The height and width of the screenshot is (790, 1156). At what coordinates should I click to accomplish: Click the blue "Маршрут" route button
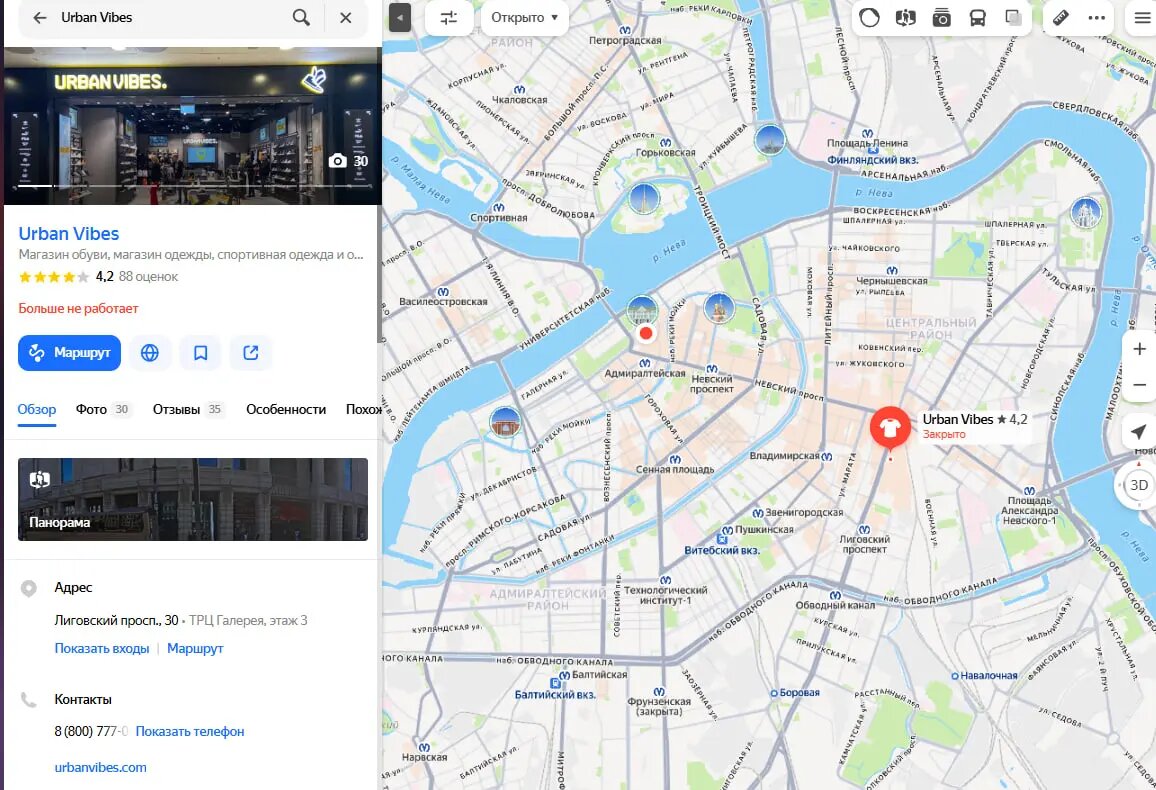(x=69, y=353)
